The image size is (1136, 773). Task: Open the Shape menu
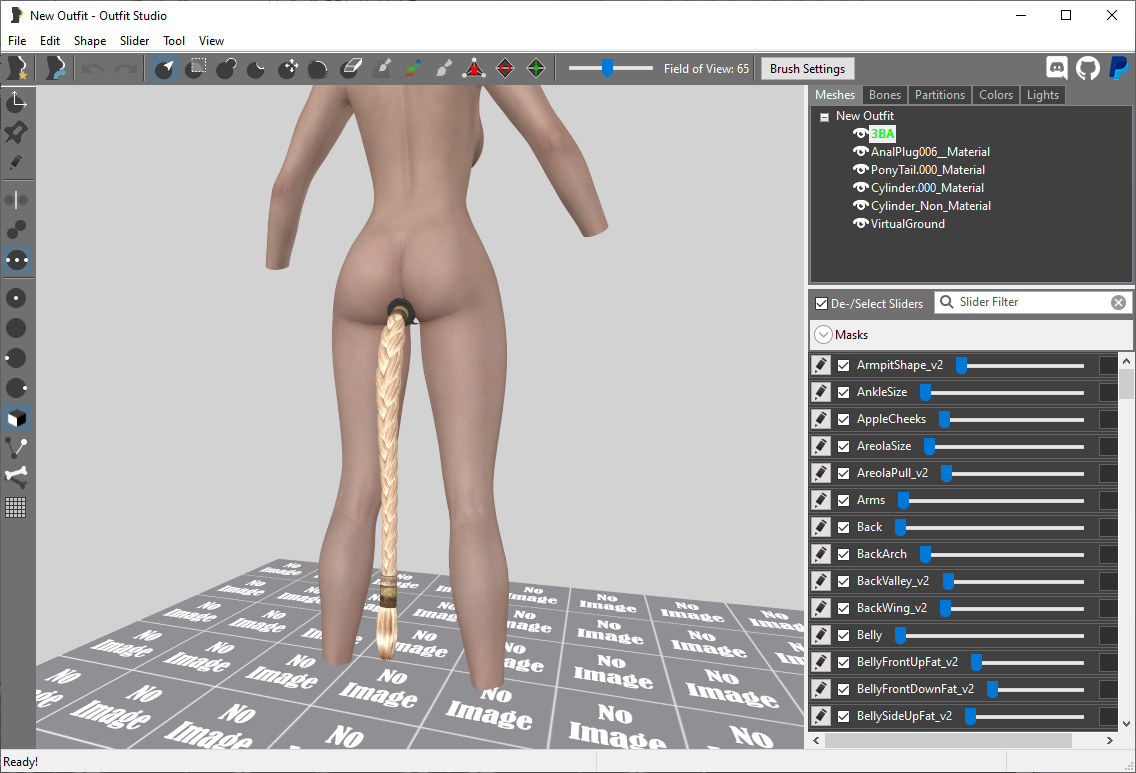pyautogui.click(x=90, y=41)
